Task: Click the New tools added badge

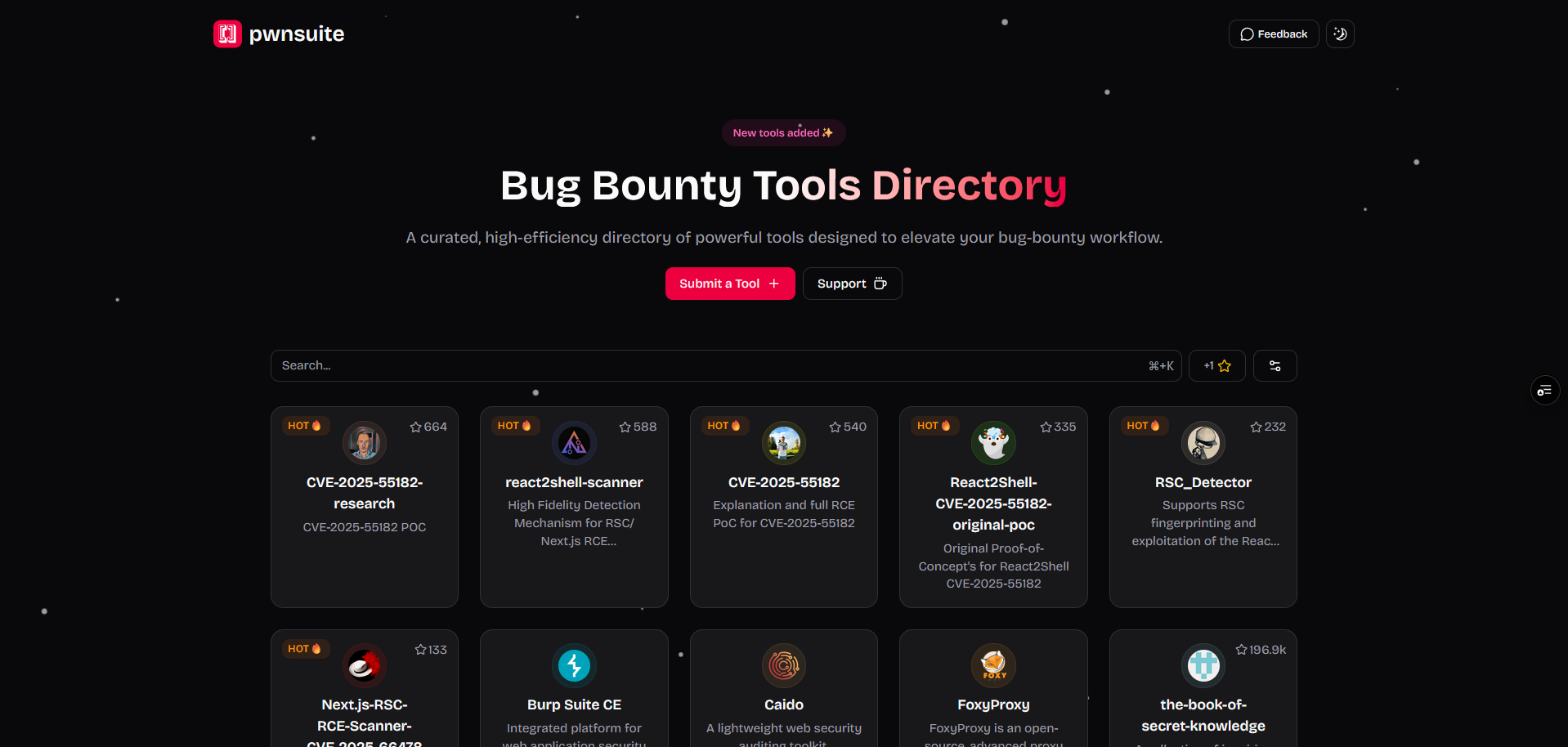Action: point(783,132)
